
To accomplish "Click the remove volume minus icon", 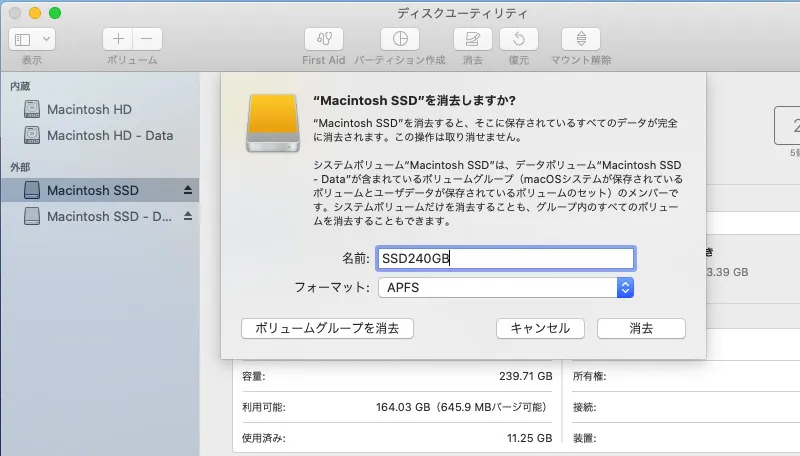I will pos(146,39).
